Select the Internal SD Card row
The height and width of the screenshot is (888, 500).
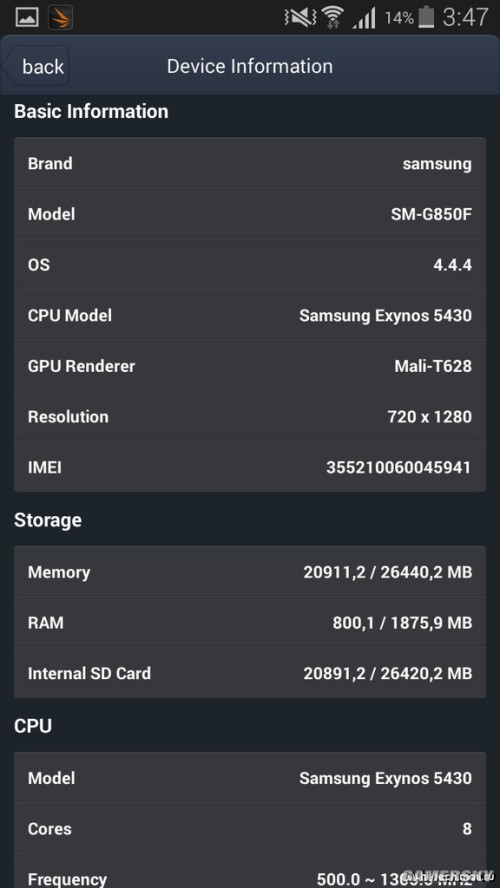click(x=250, y=673)
